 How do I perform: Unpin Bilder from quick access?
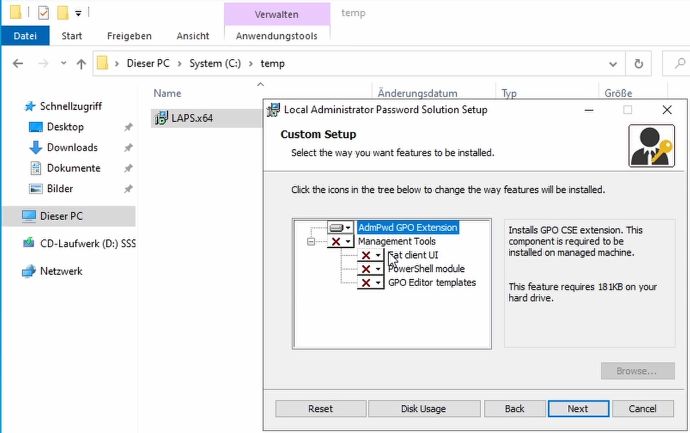[128, 189]
